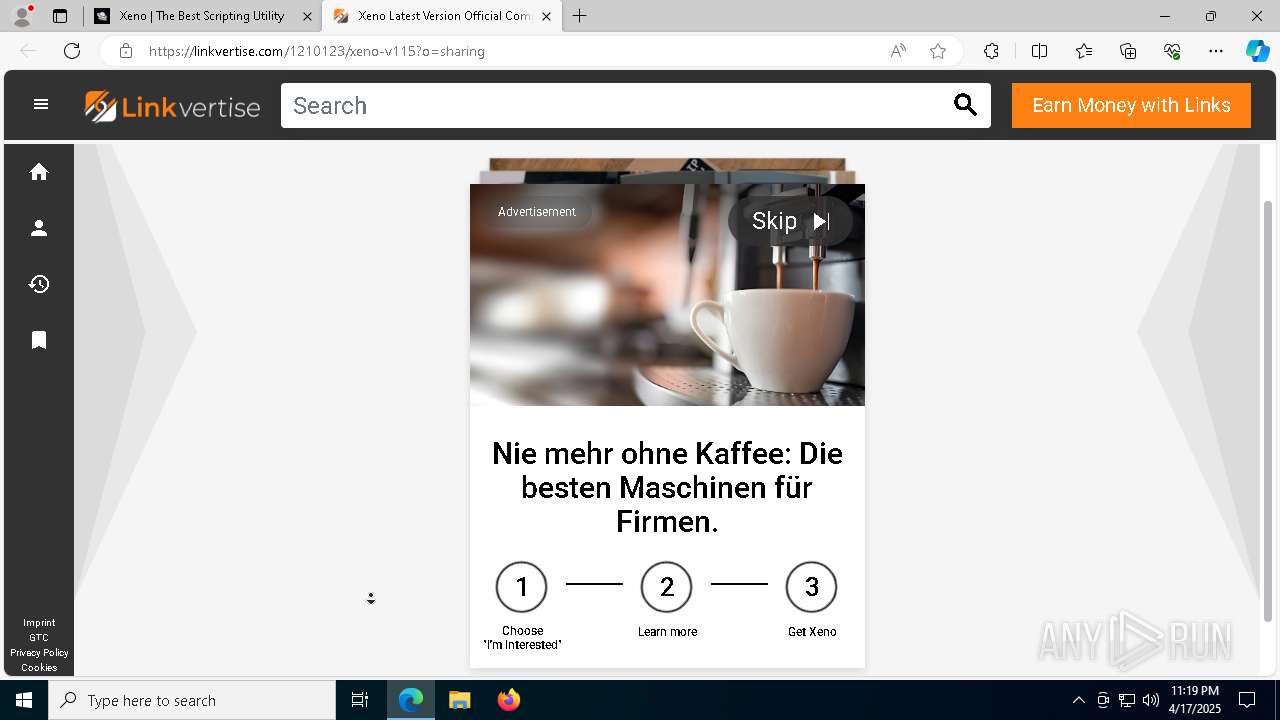Close the Xeno Latest Version tab
Viewport: 1280px width, 720px height.
pos(546,16)
